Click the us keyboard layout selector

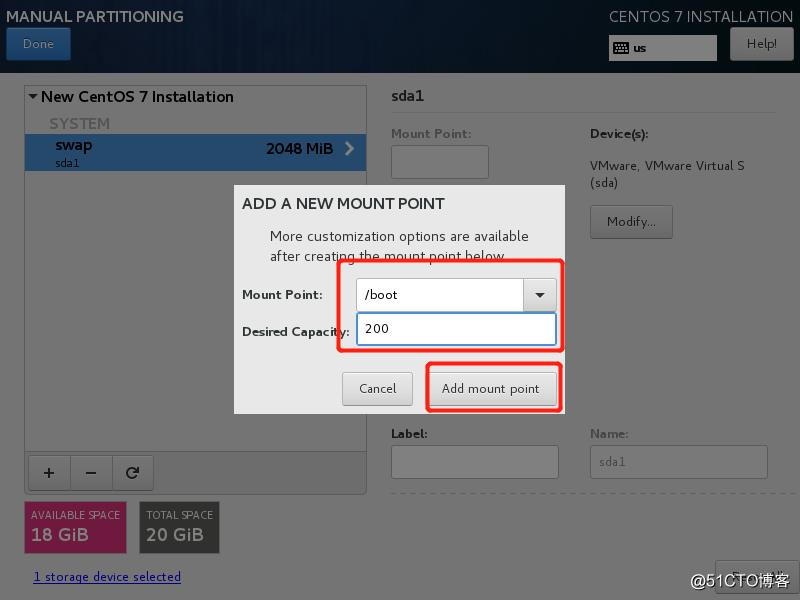pyautogui.click(x=663, y=48)
